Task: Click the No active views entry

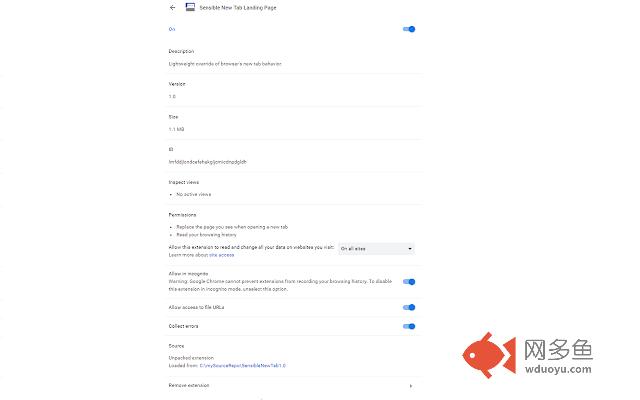Action: [193, 194]
